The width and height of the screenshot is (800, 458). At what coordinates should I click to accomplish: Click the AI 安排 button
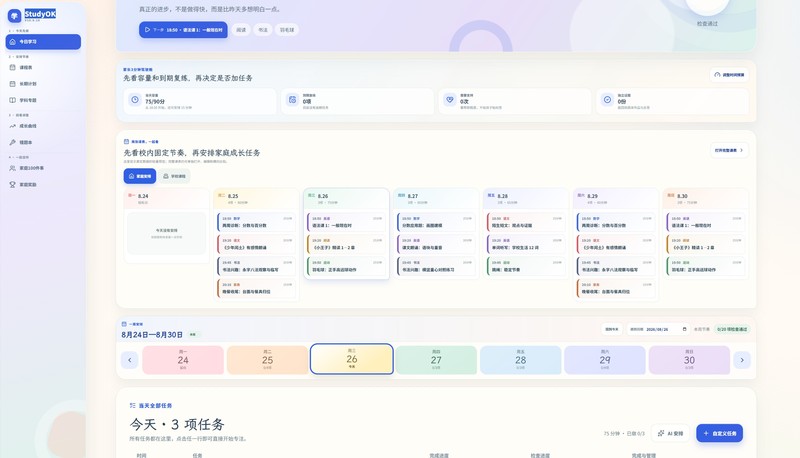[x=670, y=433]
